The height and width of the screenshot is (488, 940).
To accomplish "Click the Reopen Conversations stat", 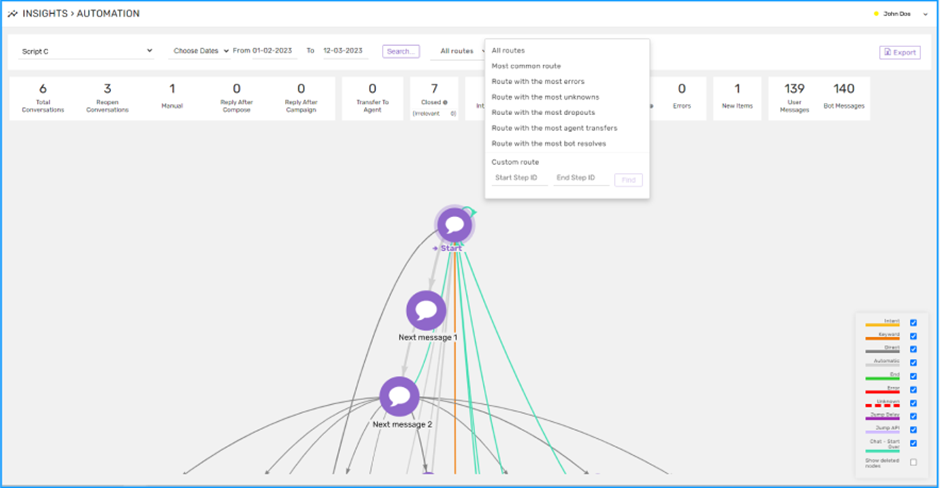I will click(107, 98).
